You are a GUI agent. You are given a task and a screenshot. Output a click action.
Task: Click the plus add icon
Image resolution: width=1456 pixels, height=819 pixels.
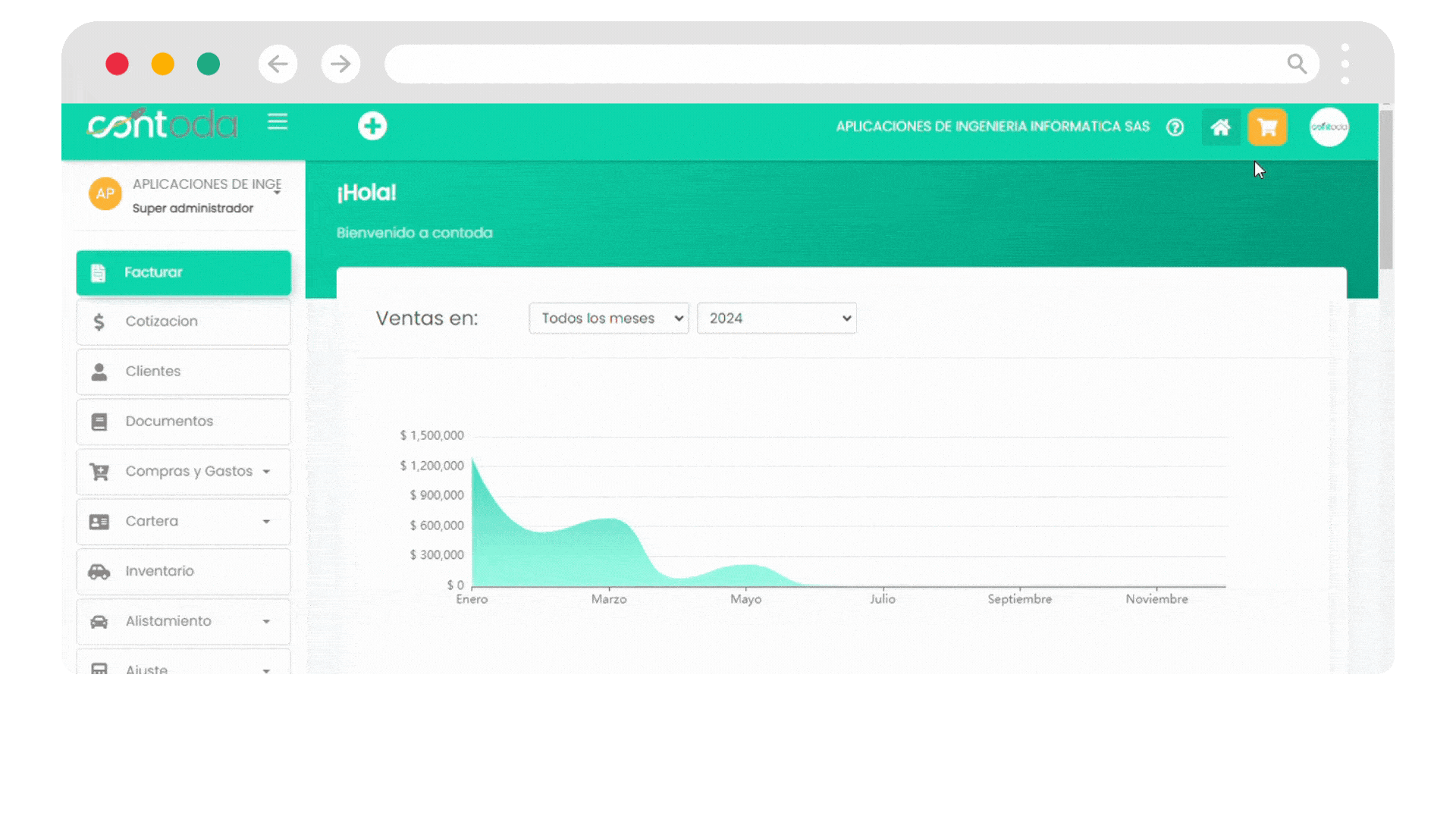pos(372,126)
